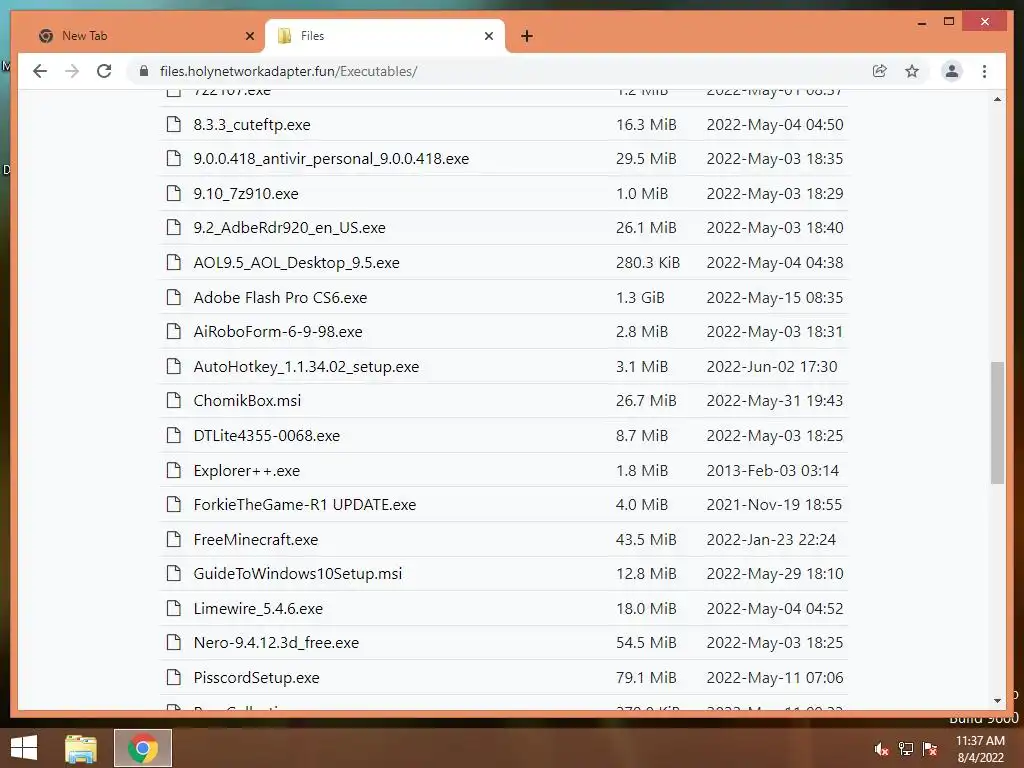
Task: Click the address bar URL field
Action: (x=504, y=71)
